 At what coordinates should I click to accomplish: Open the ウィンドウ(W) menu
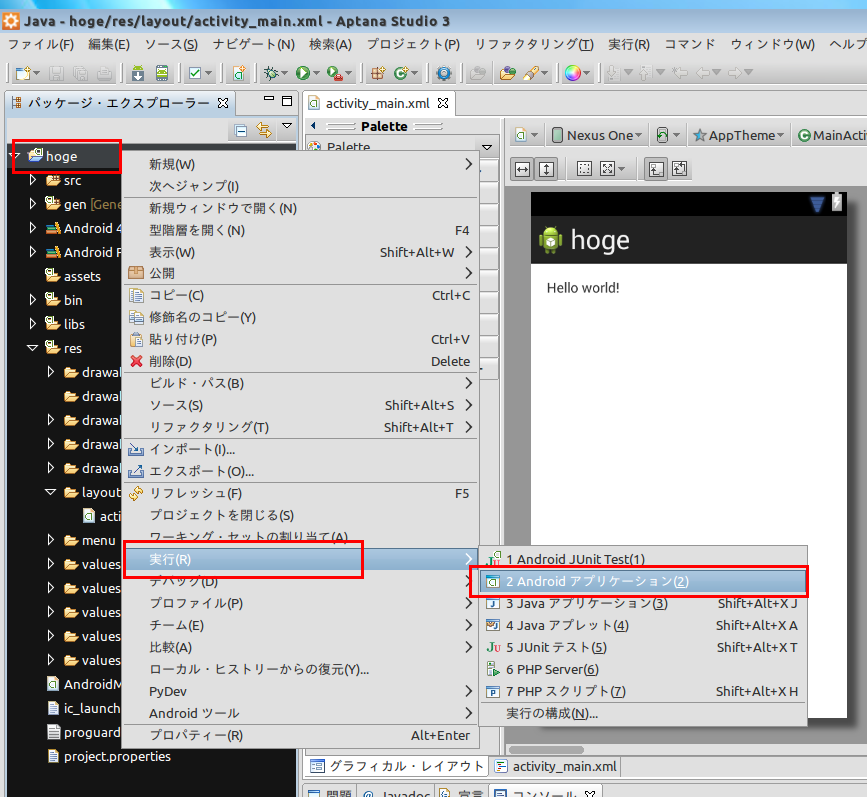point(772,44)
